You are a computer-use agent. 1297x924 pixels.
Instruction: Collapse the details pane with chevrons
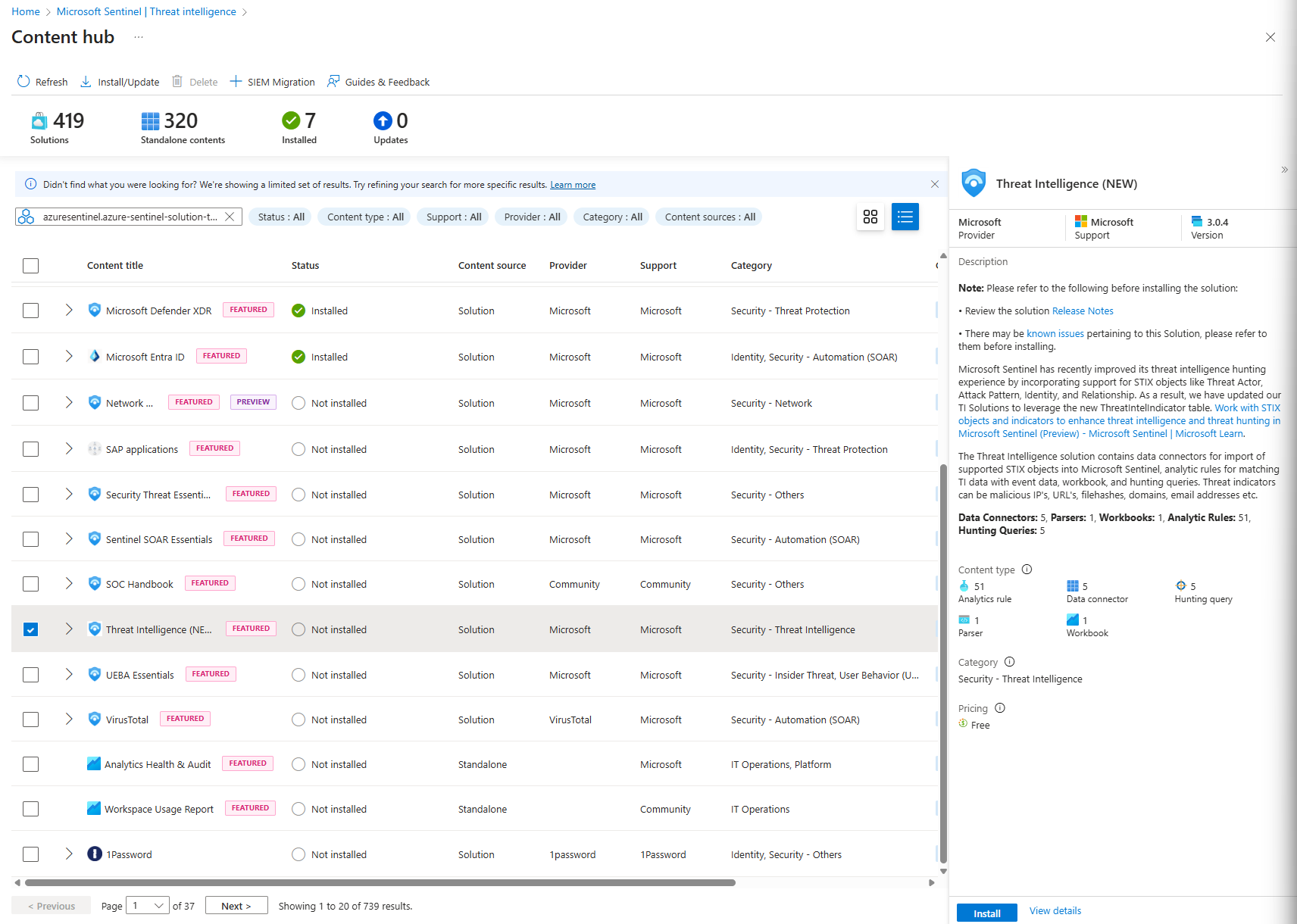(1284, 170)
